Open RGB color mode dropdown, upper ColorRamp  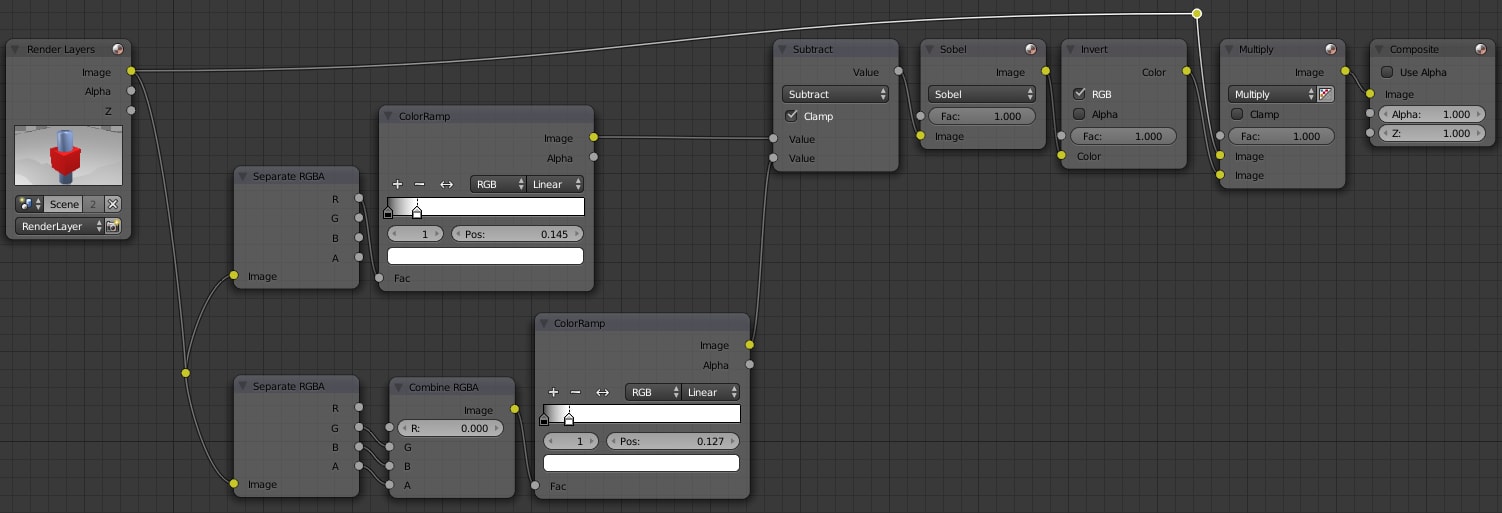click(499, 184)
